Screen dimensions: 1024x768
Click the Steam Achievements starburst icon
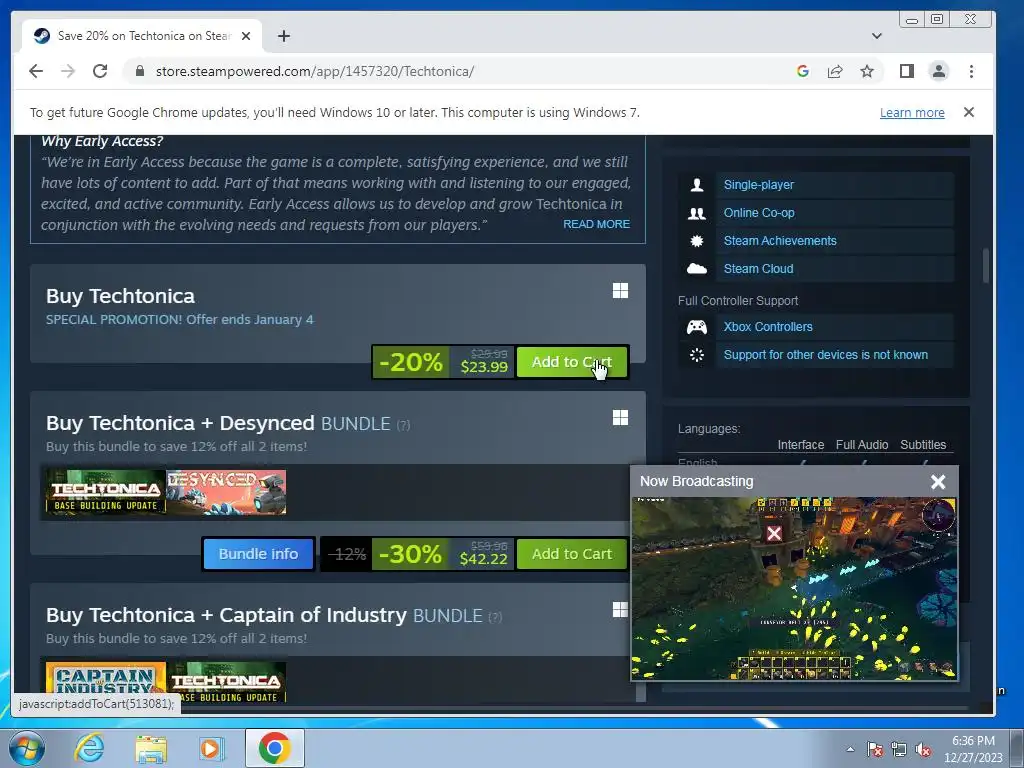click(697, 241)
